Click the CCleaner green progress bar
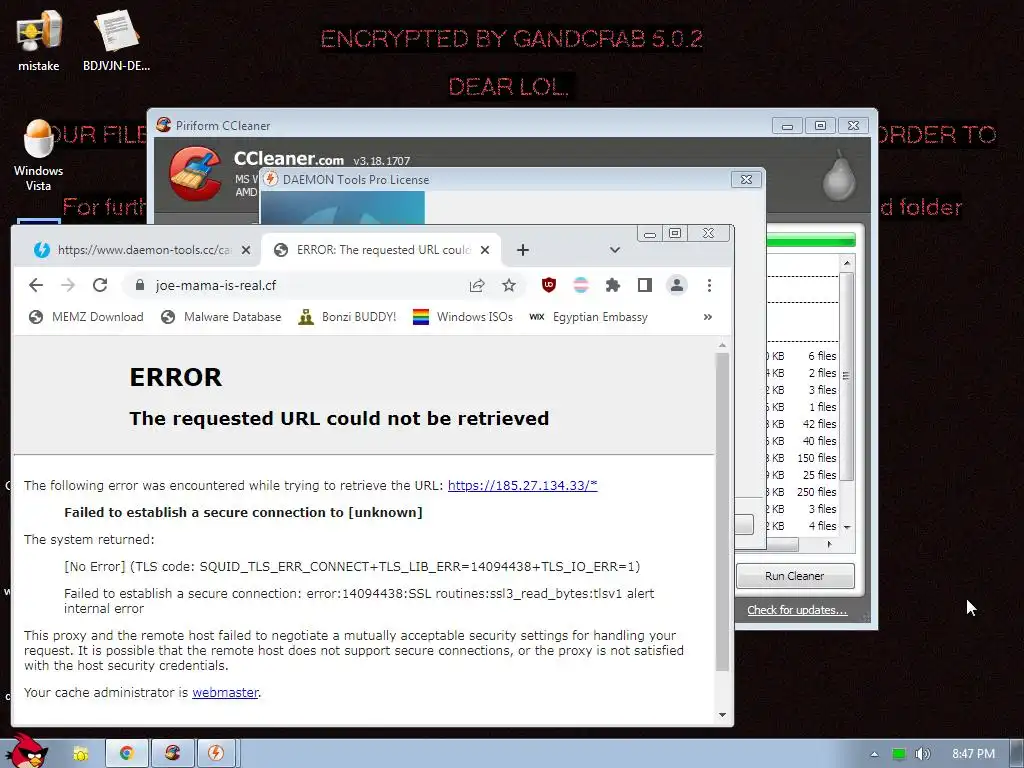Screen dimensions: 1024x768 click(x=810, y=240)
